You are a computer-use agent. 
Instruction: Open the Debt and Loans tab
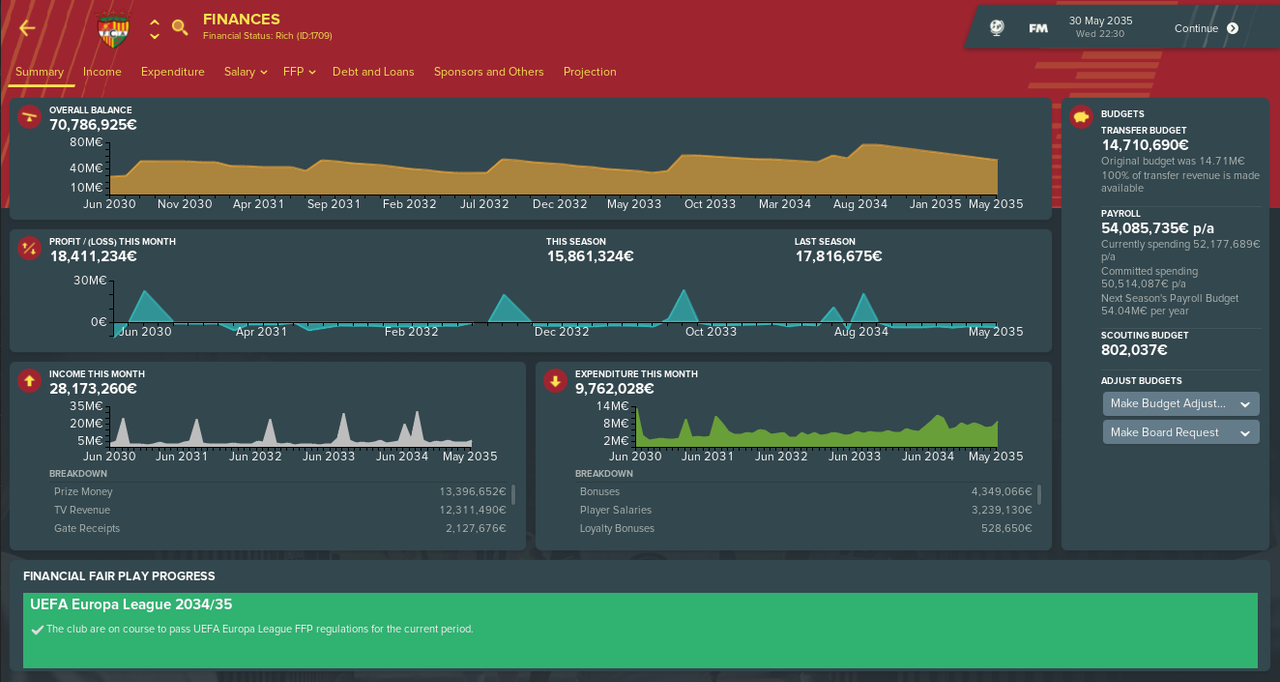pyautogui.click(x=373, y=72)
